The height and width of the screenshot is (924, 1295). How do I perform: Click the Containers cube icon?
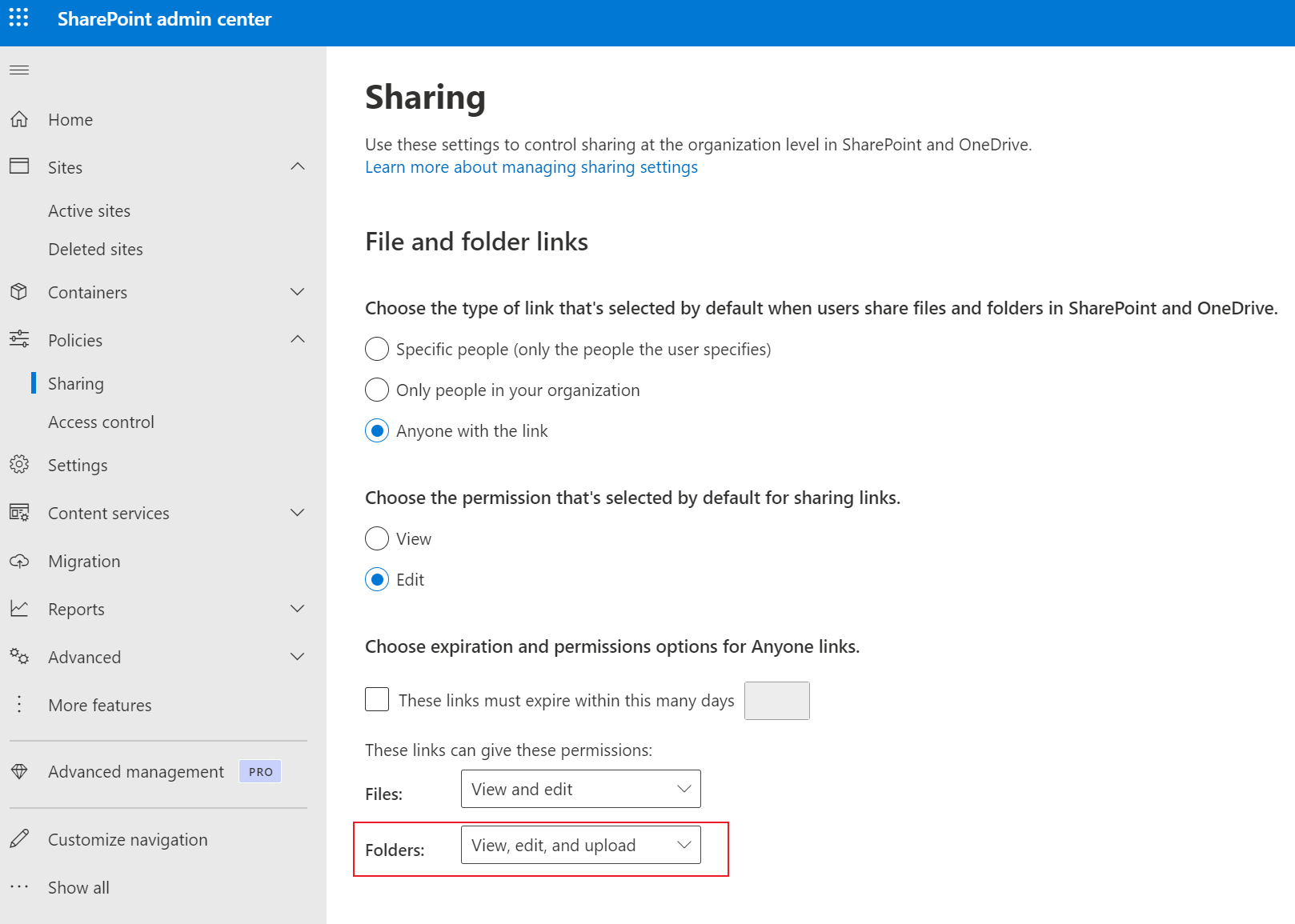point(19,292)
